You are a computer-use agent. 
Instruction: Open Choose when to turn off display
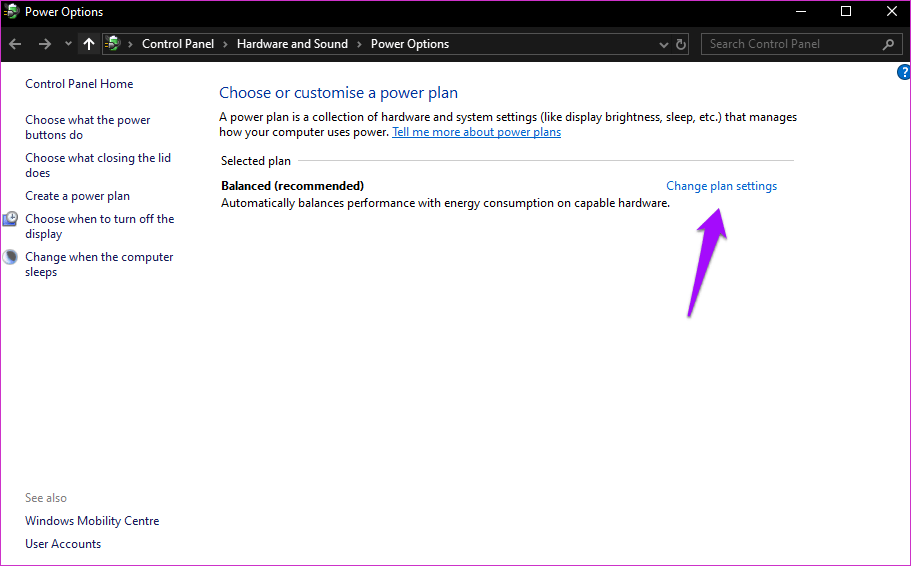99,226
